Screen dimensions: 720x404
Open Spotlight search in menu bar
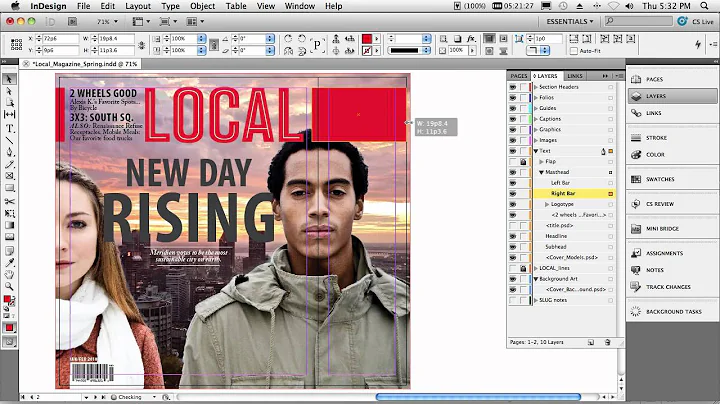point(704,6)
